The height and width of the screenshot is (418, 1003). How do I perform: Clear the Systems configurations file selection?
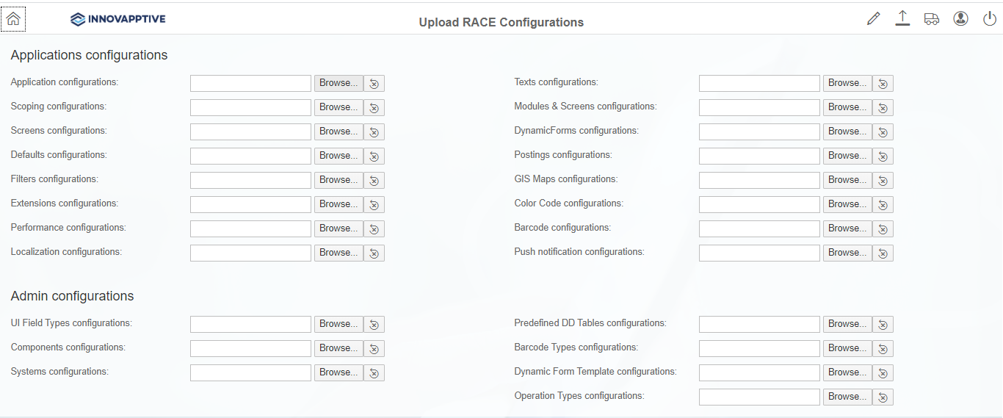tap(374, 373)
